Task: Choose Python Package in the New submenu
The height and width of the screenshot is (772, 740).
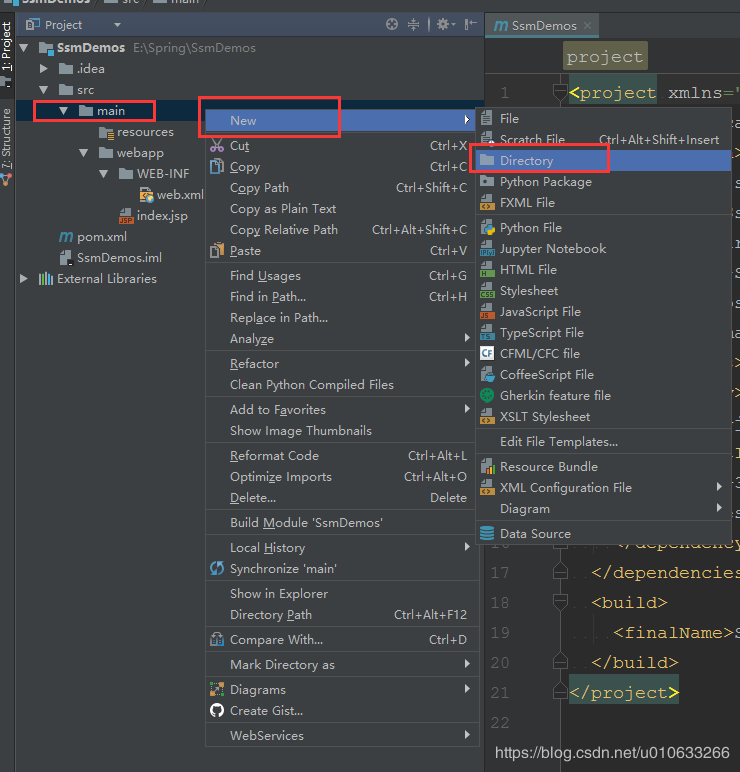Action: pyautogui.click(x=603, y=182)
